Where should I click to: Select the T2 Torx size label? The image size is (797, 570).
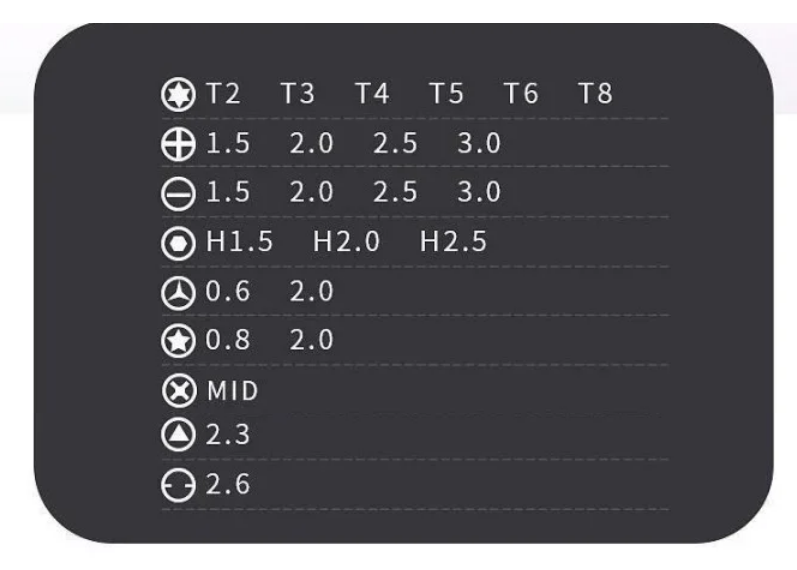click(223, 94)
